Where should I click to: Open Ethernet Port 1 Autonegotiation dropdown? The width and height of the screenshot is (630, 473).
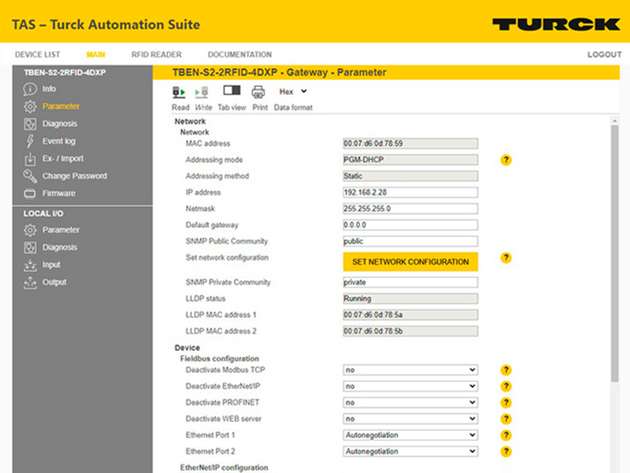coord(410,435)
